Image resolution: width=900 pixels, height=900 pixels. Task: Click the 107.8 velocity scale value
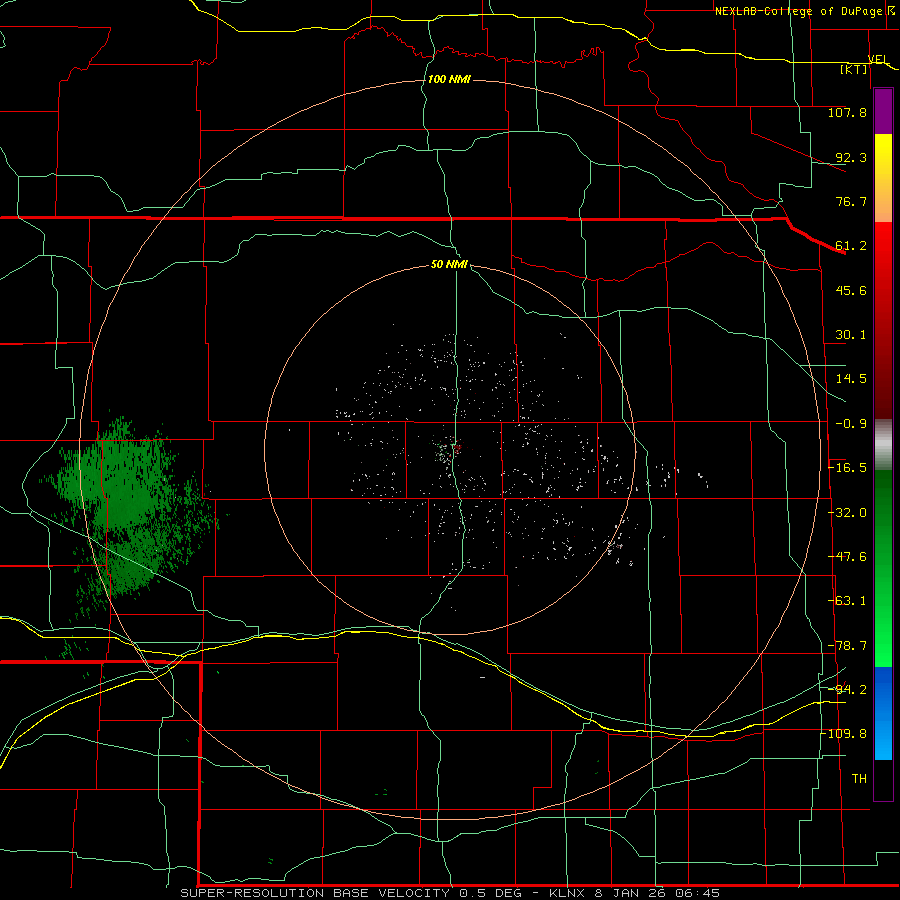click(847, 112)
